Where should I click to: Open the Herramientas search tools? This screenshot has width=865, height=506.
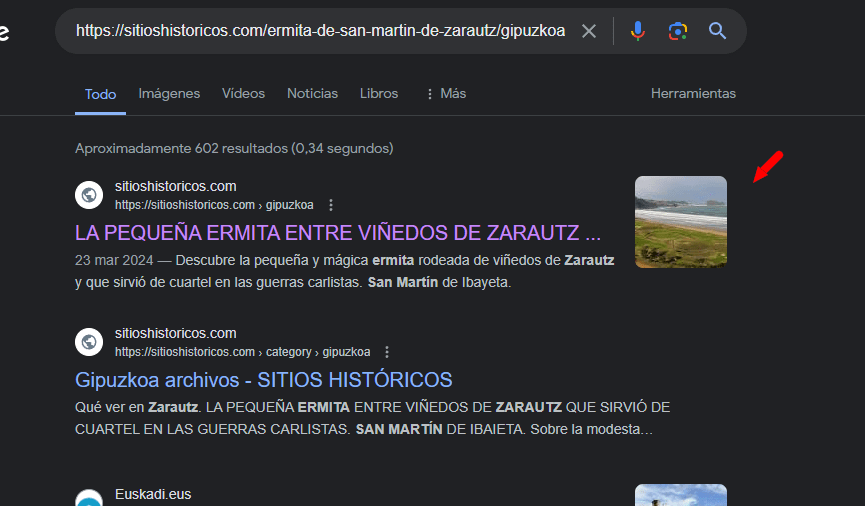coord(693,93)
